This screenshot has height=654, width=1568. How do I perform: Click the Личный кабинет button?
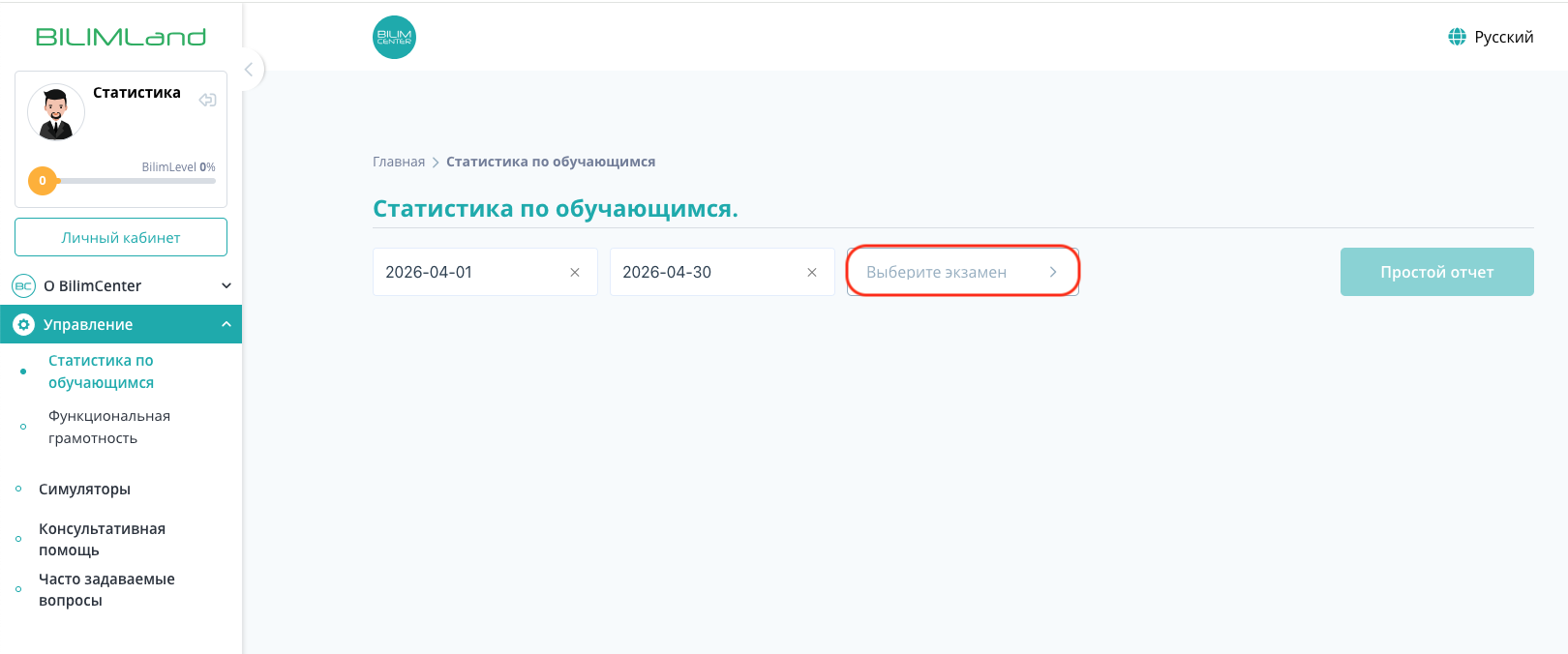pos(121,237)
